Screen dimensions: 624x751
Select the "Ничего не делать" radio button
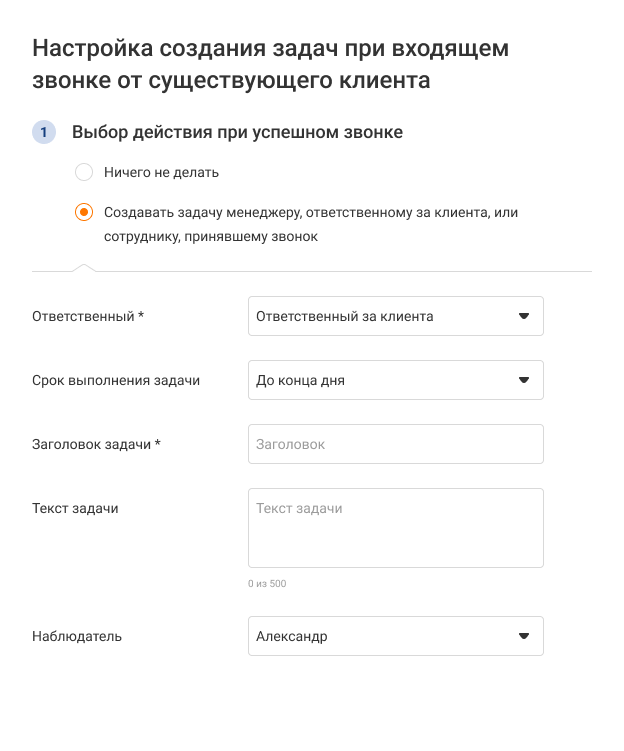84,172
